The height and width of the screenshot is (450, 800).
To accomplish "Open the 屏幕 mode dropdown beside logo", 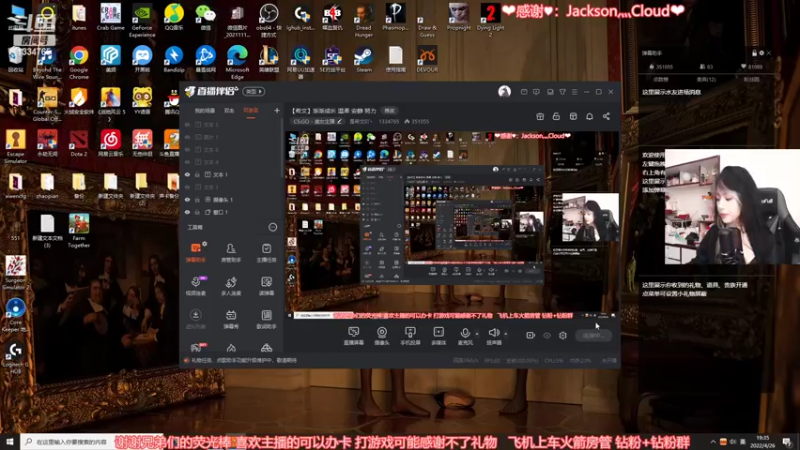I will click(254, 91).
